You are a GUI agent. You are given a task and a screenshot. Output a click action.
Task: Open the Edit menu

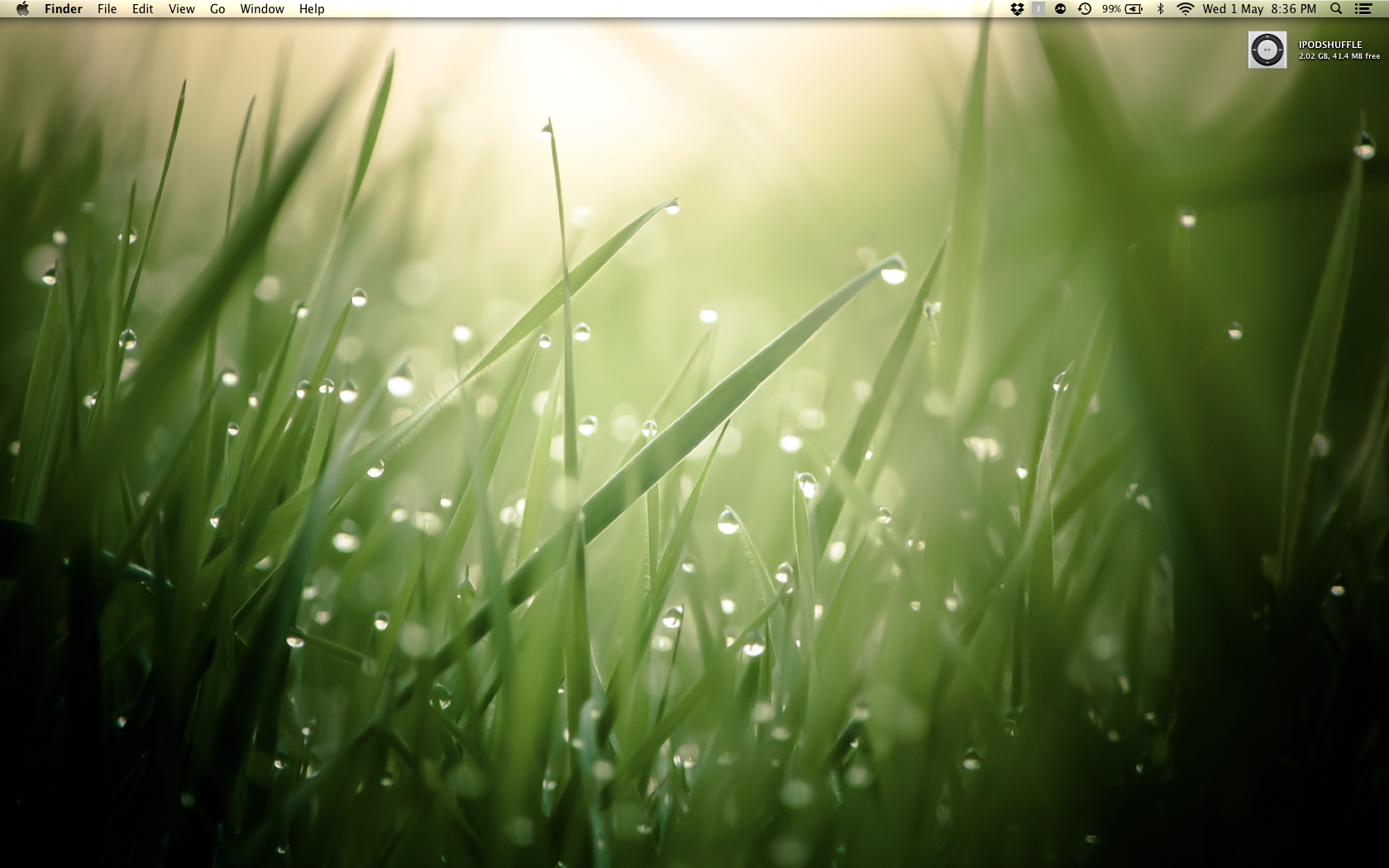click(142, 9)
